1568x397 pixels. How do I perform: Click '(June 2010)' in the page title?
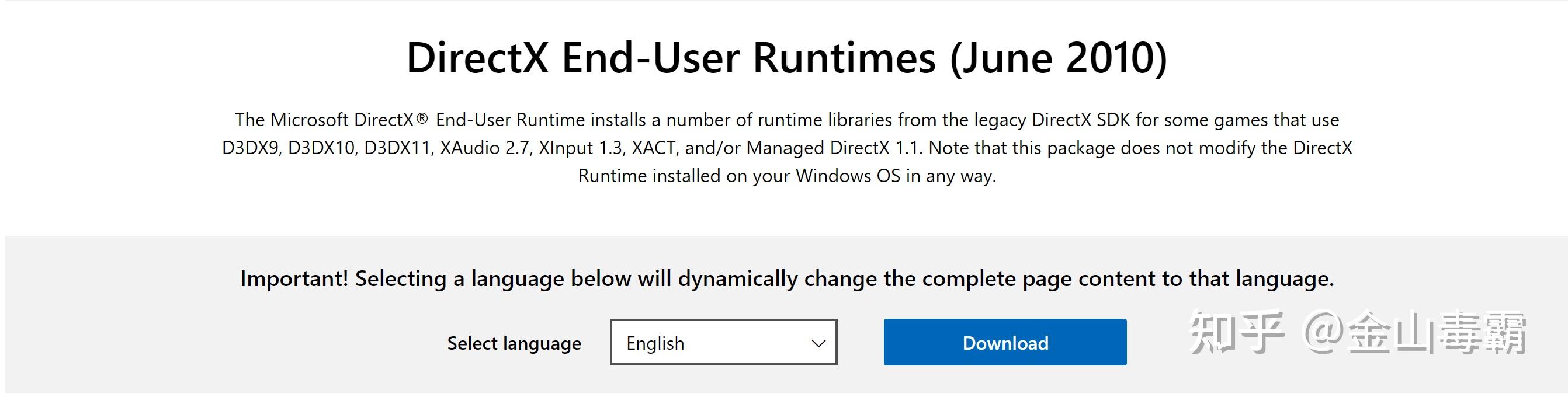tap(1059, 58)
